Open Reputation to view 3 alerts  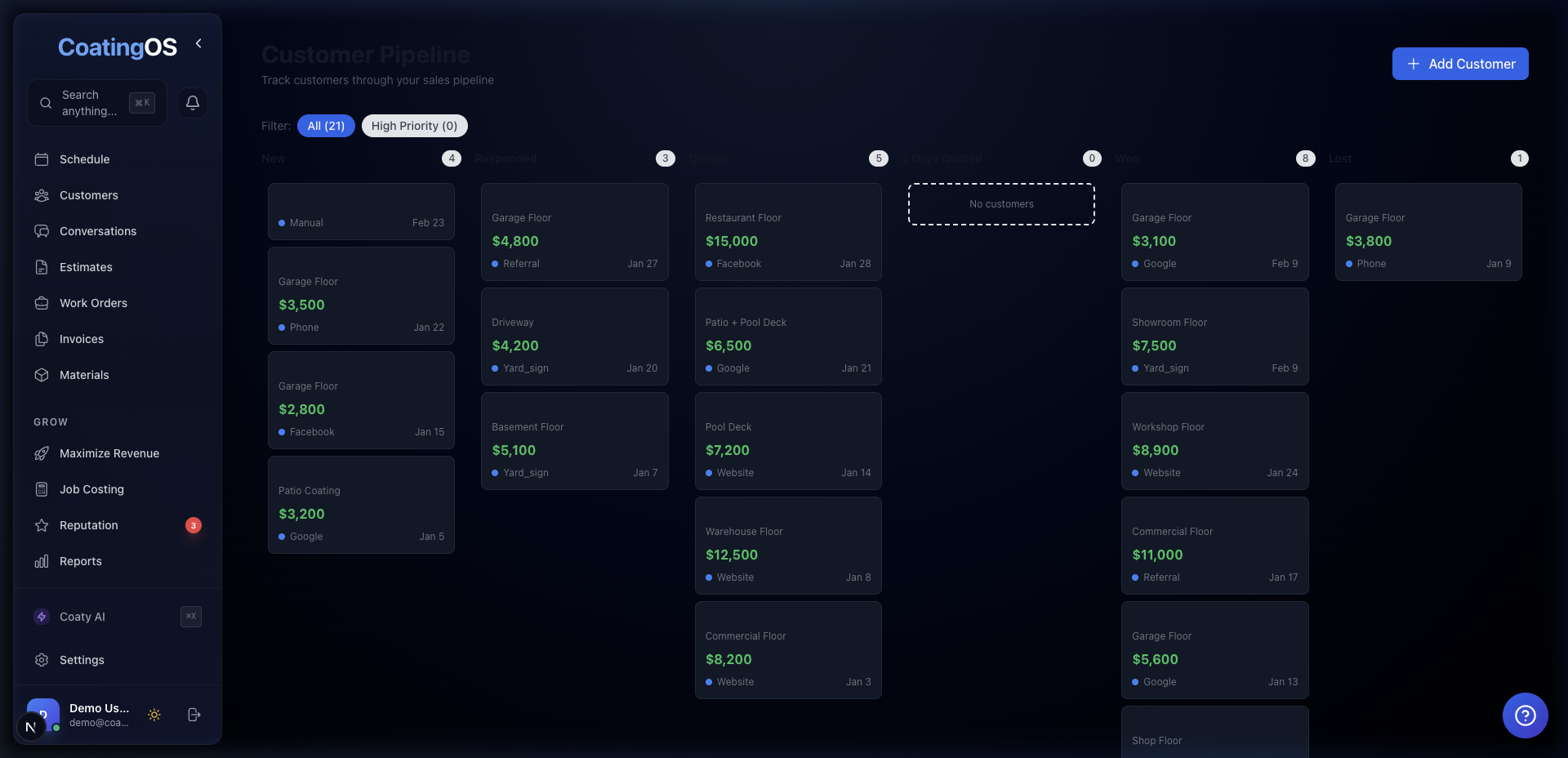(87, 525)
